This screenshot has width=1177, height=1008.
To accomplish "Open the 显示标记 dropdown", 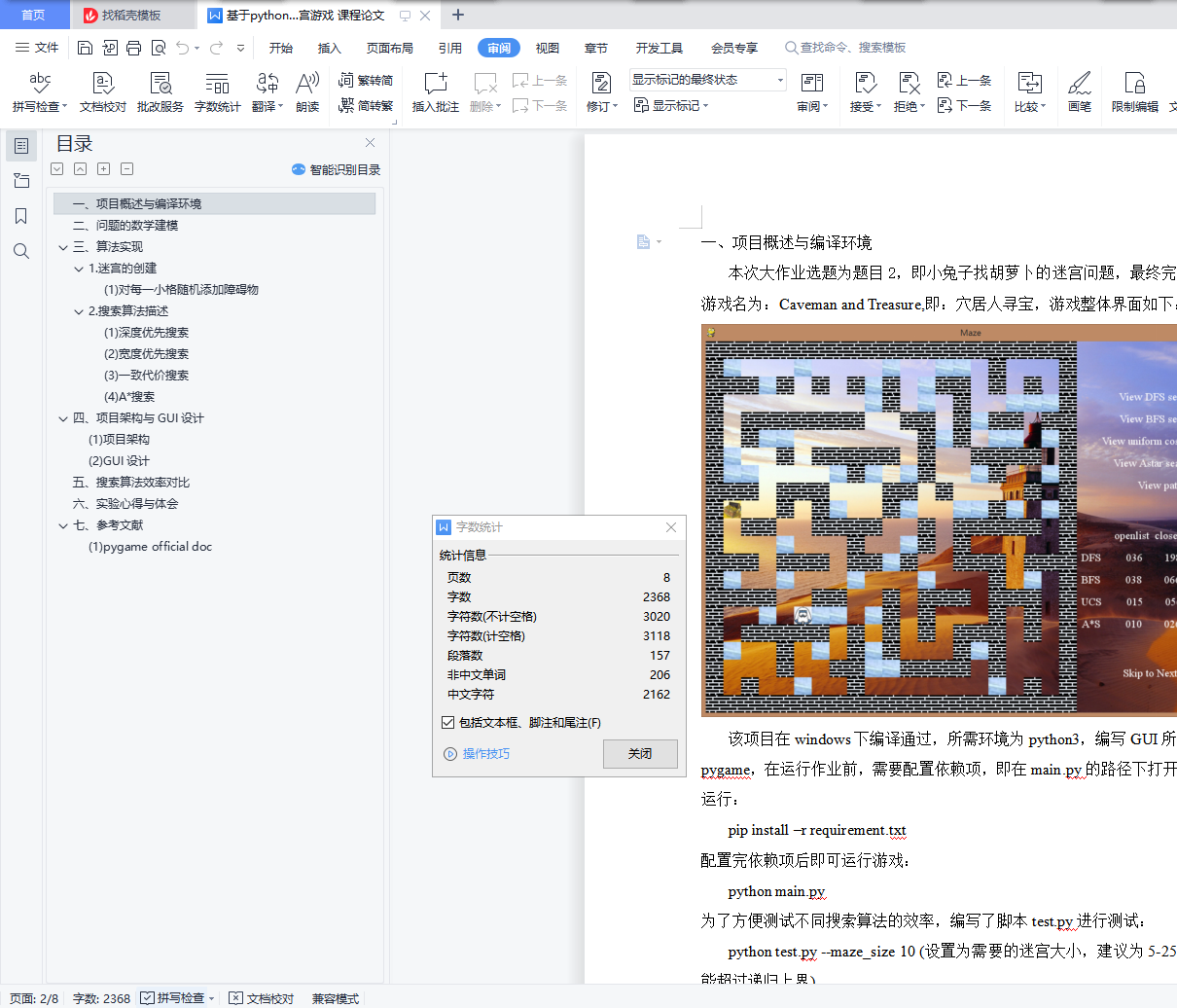I will 670,105.
